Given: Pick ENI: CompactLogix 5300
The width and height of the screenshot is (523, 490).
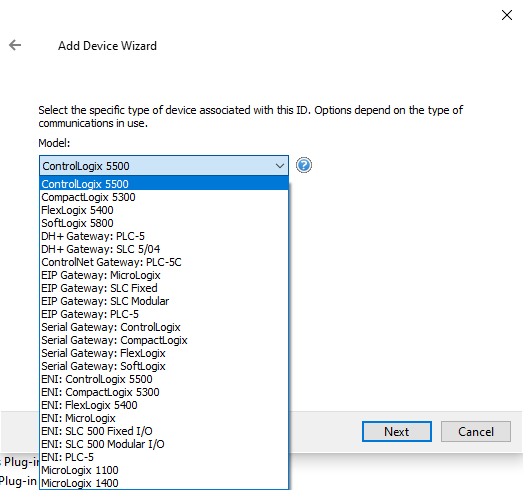Looking at the screenshot, I should point(164,392).
